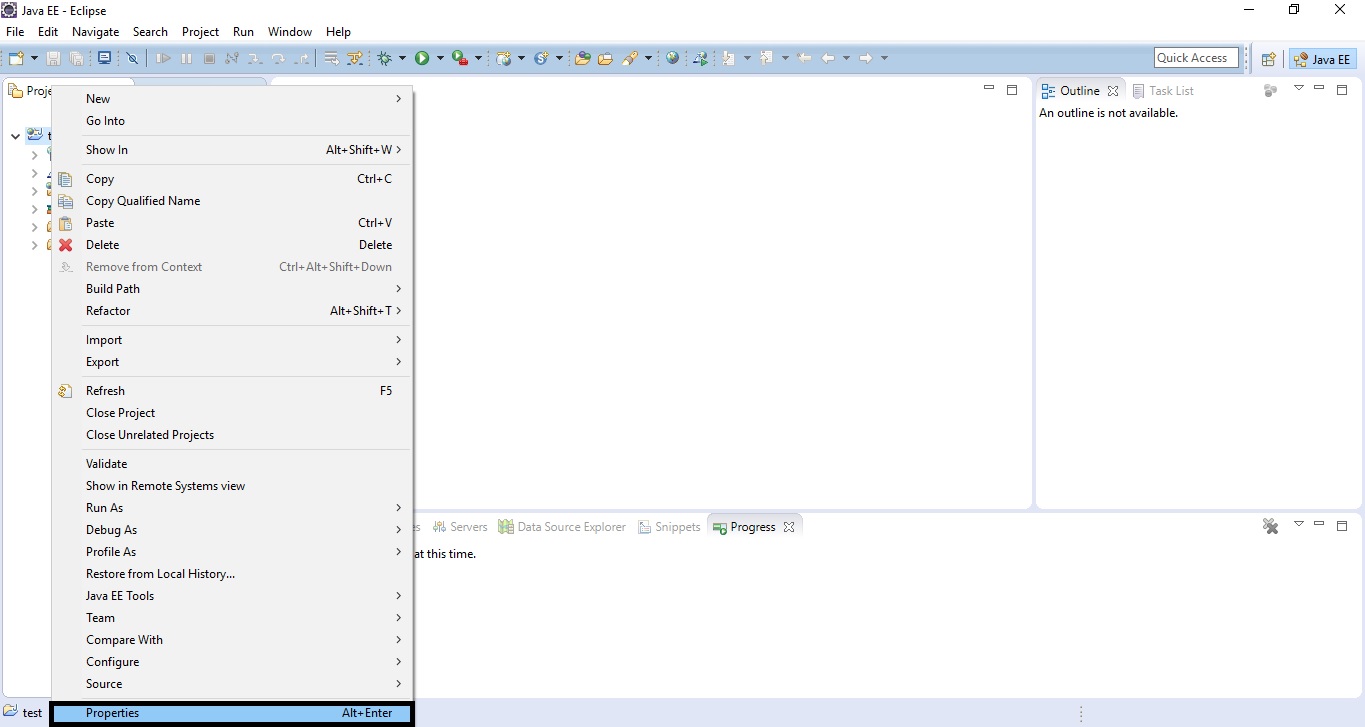This screenshot has width=1365, height=727.
Task: Click the Debug bug icon
Action: (x=385, y=58)
